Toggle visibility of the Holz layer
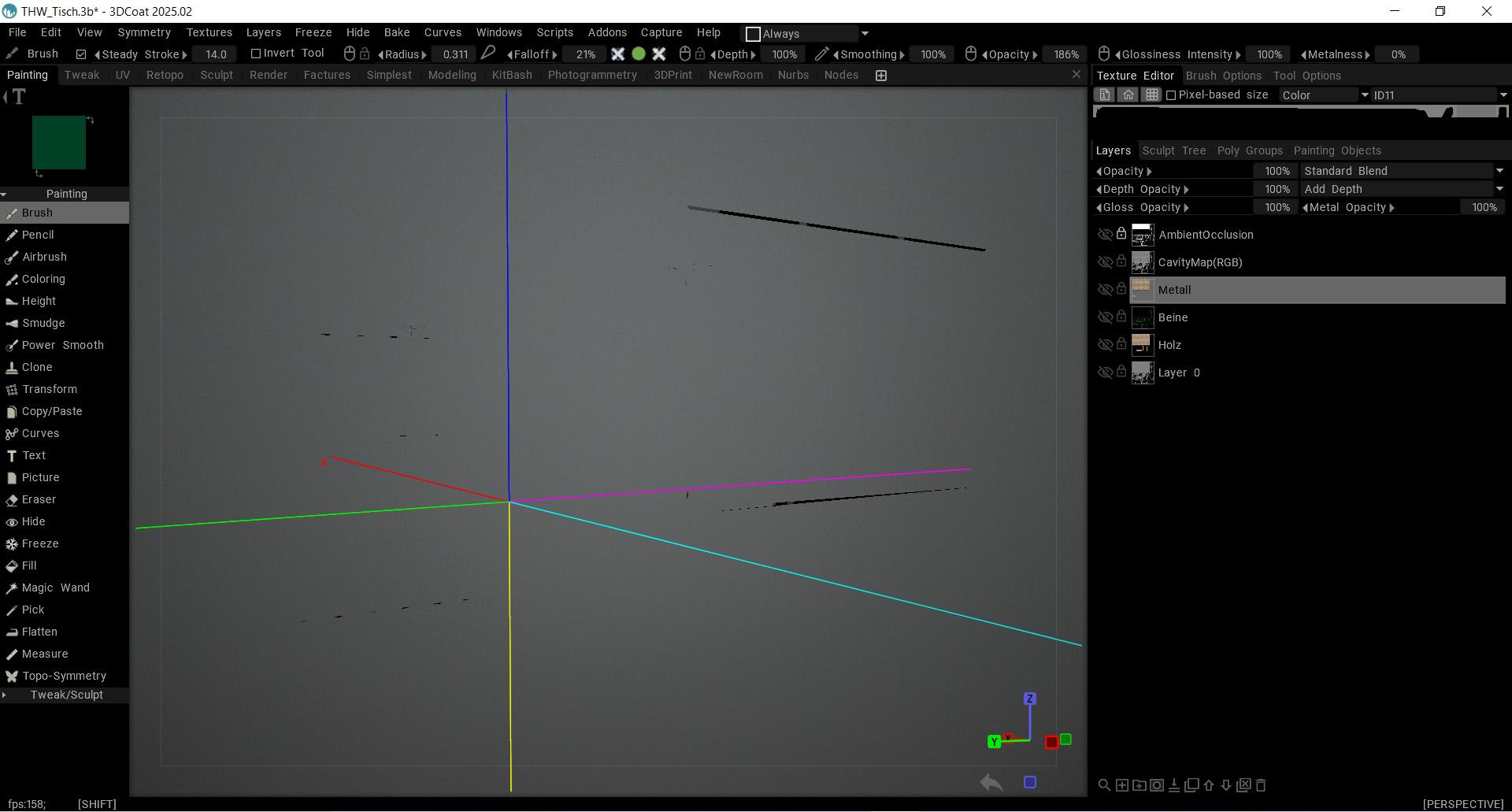The height and width of the screenshot is (812, 1512). pos(1104,345)
